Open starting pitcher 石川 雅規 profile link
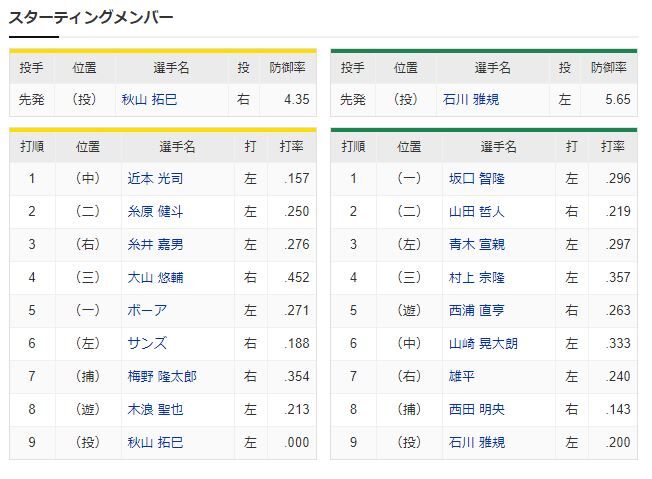The width and height of the screenshot is (652, 479). click(471, 99)
